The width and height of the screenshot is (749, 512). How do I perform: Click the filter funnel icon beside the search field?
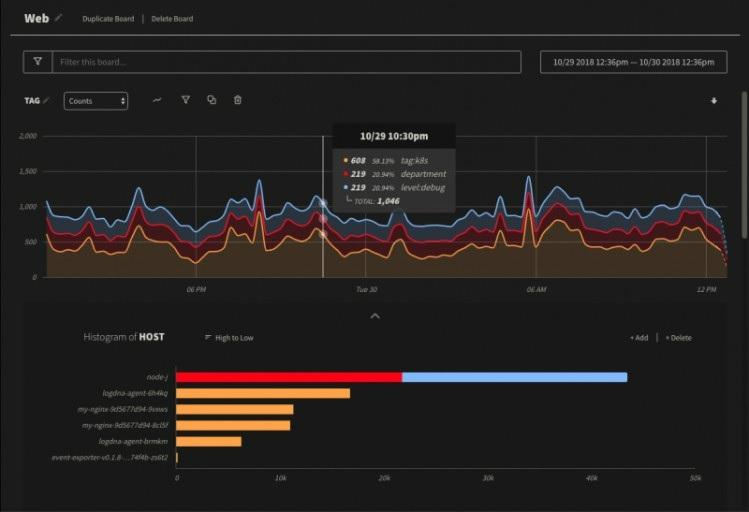coord(37,62)
